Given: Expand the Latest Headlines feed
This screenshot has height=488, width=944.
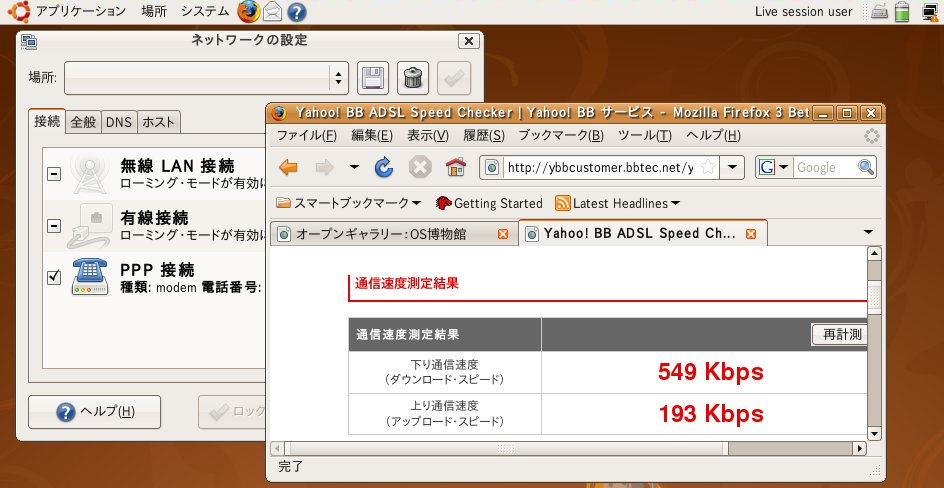Looking at the screenshot, I should tap(618, 203).
